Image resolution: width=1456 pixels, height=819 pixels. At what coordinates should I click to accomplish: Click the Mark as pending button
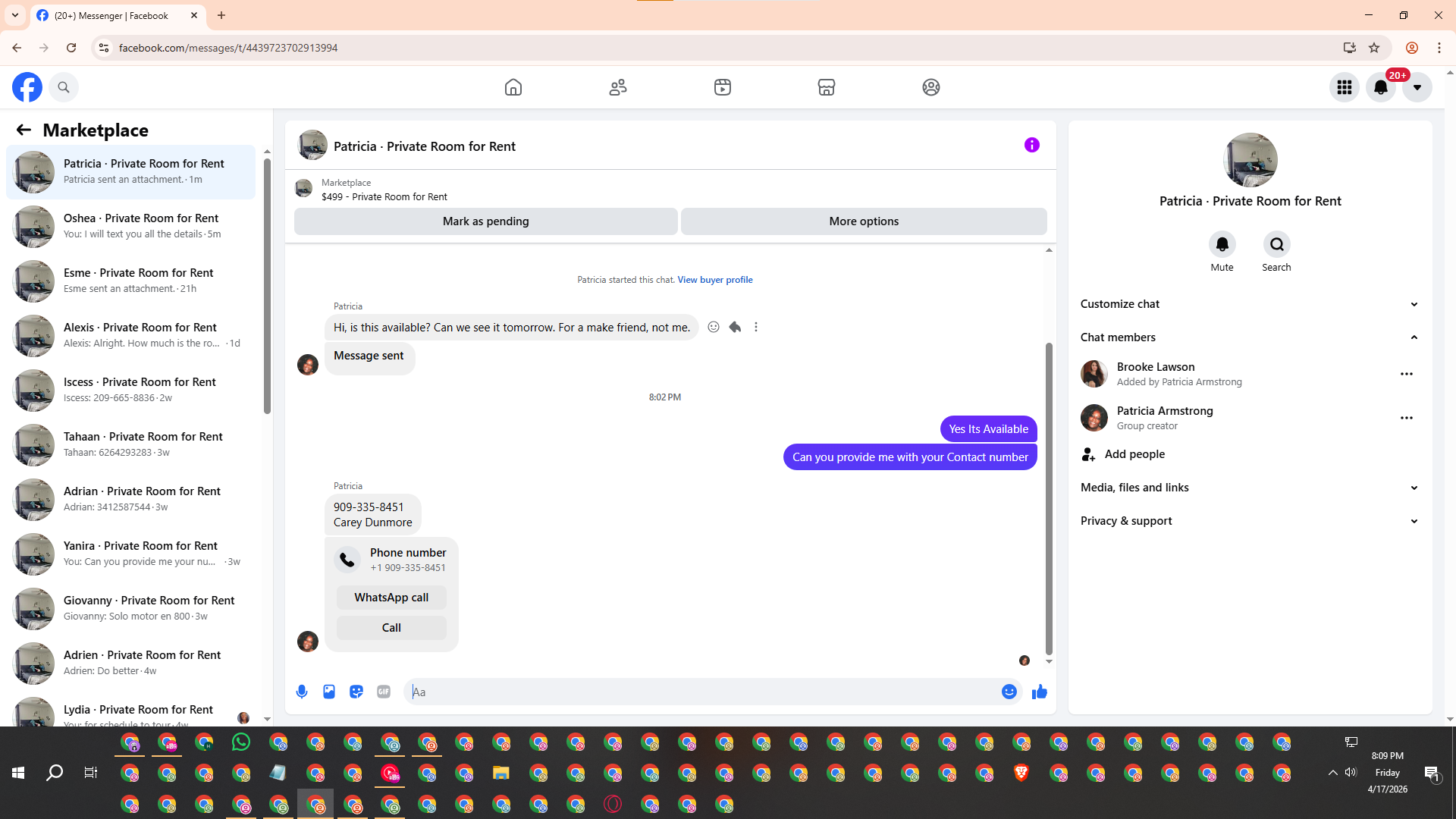click(x=485, y=221)
